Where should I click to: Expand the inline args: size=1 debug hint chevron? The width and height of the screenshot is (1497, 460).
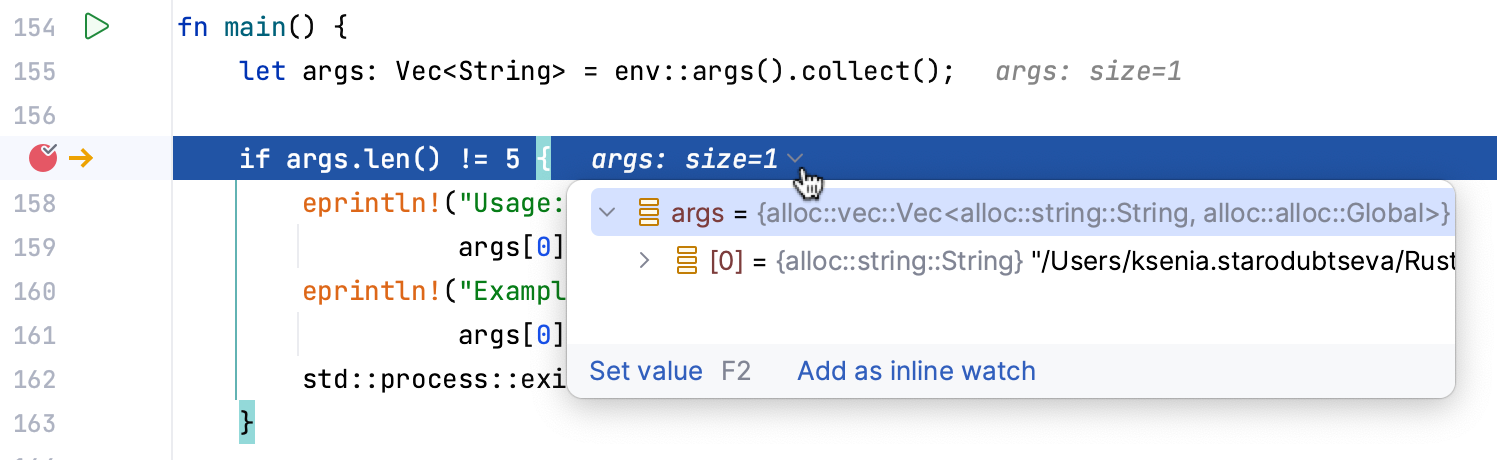796,158
